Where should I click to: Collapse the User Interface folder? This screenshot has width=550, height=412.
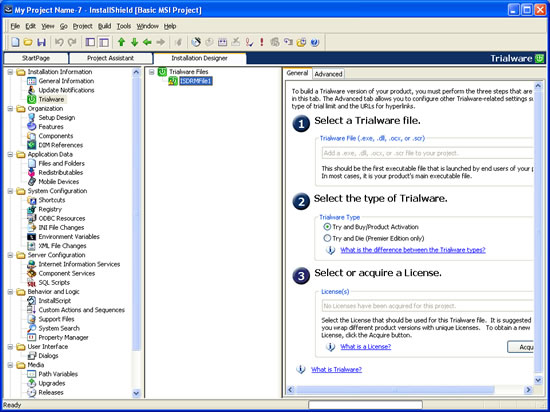[x=10, y=346]
